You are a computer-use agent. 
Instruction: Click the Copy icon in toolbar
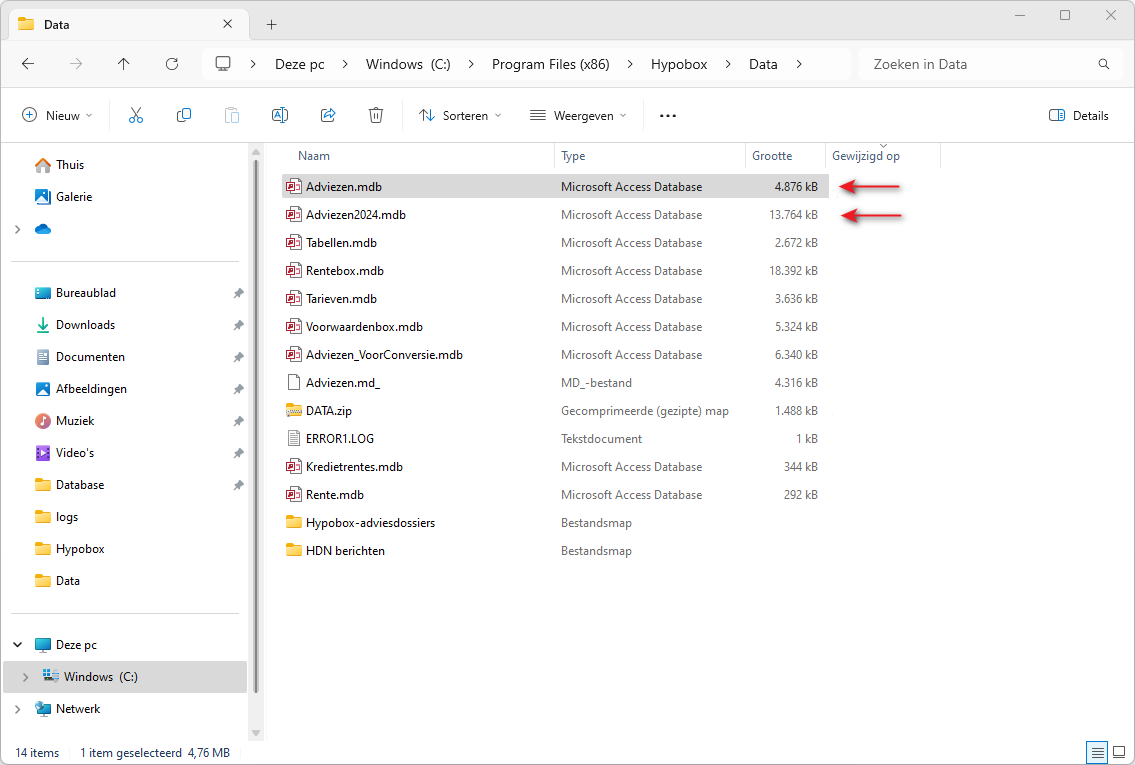[184, 115]
